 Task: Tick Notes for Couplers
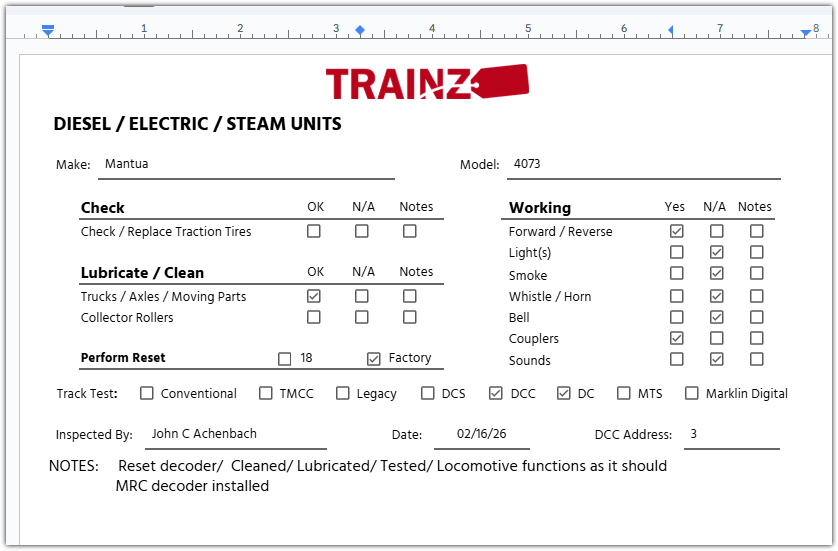[757, 338]
